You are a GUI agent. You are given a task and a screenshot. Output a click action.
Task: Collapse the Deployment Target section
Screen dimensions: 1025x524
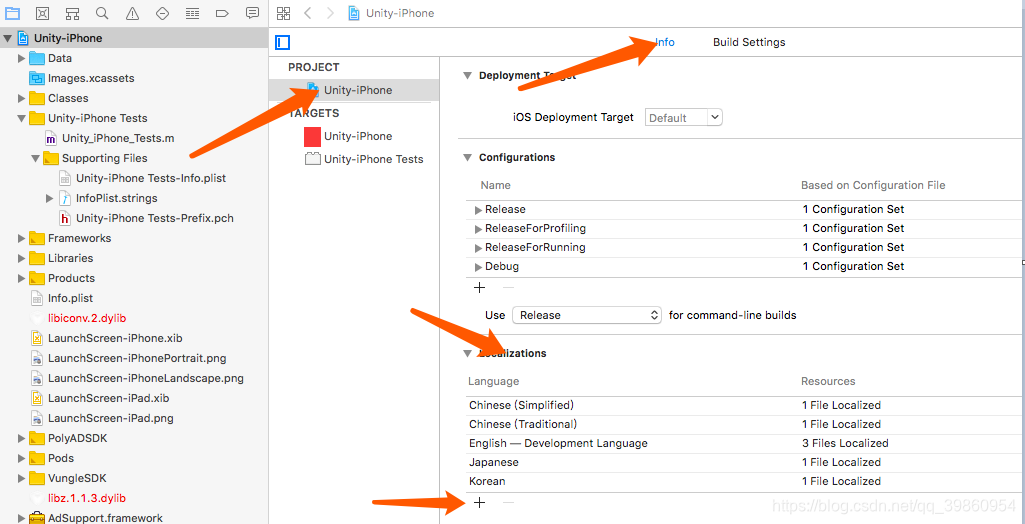pyautogui.click(x=467, y=76)
